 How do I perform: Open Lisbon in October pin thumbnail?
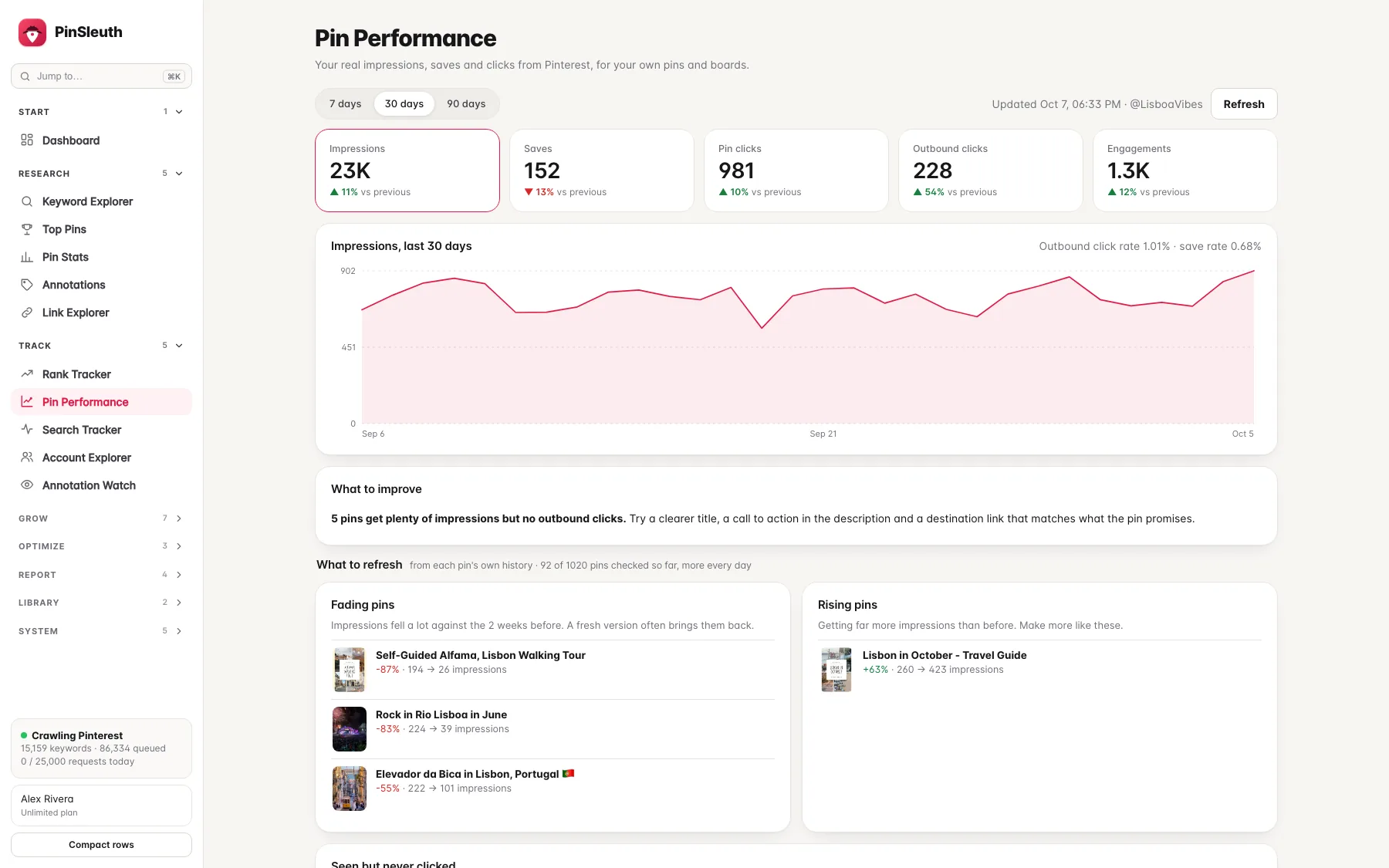836,670
